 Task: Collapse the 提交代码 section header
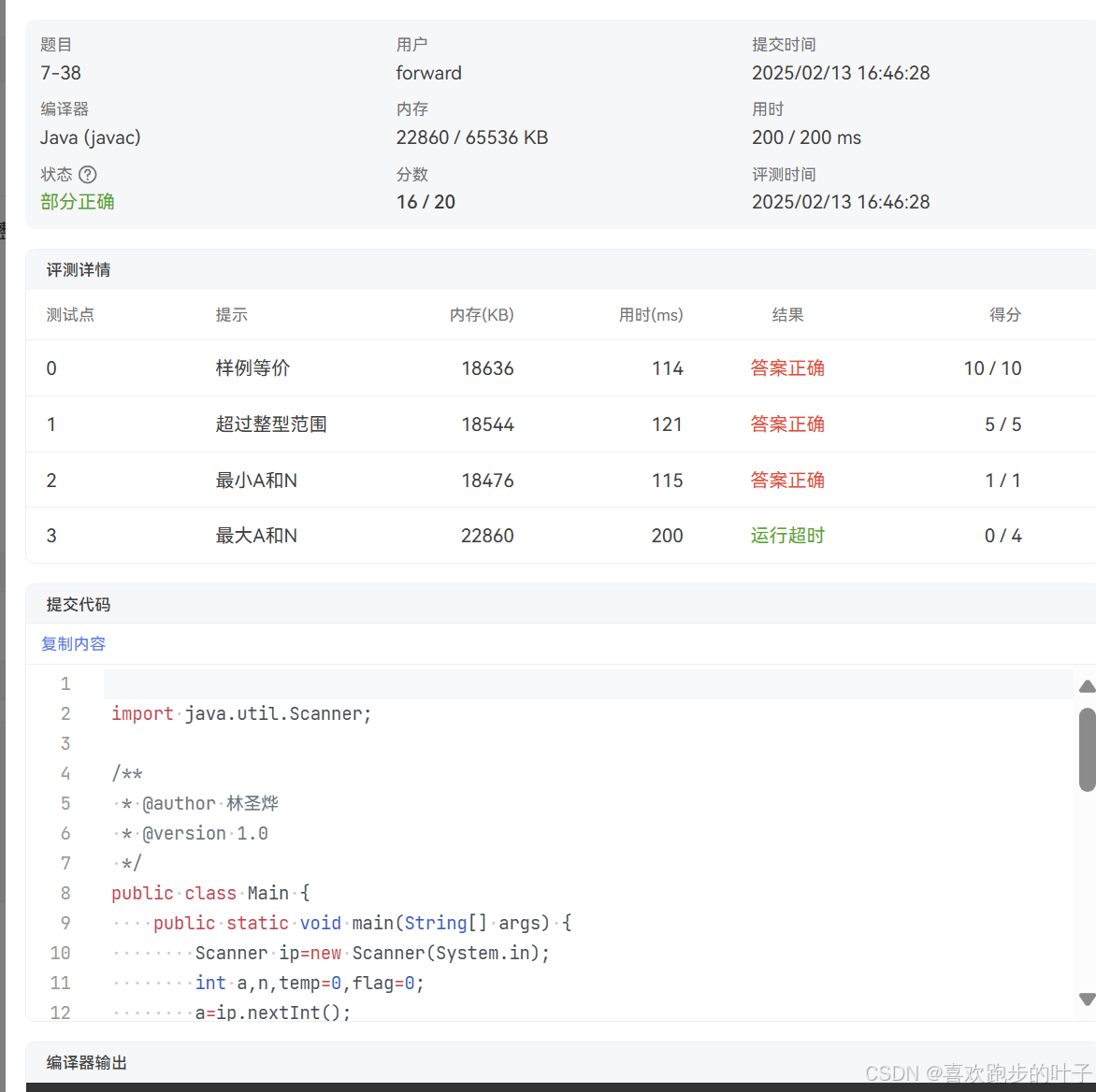[78, 604]
